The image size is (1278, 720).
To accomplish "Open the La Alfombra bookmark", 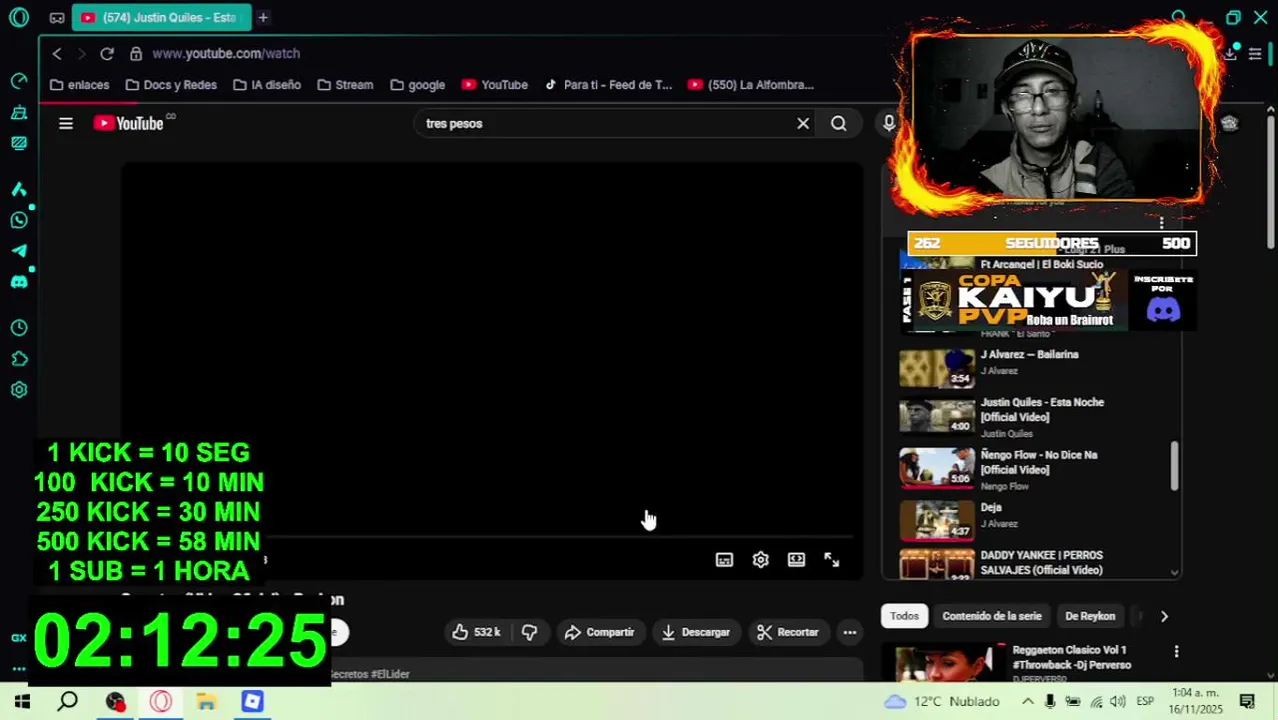I will point(751,85).
